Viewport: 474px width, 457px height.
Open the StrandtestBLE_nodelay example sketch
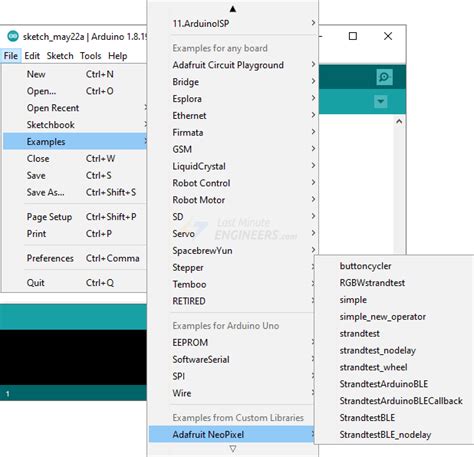[x=395, y=435]
